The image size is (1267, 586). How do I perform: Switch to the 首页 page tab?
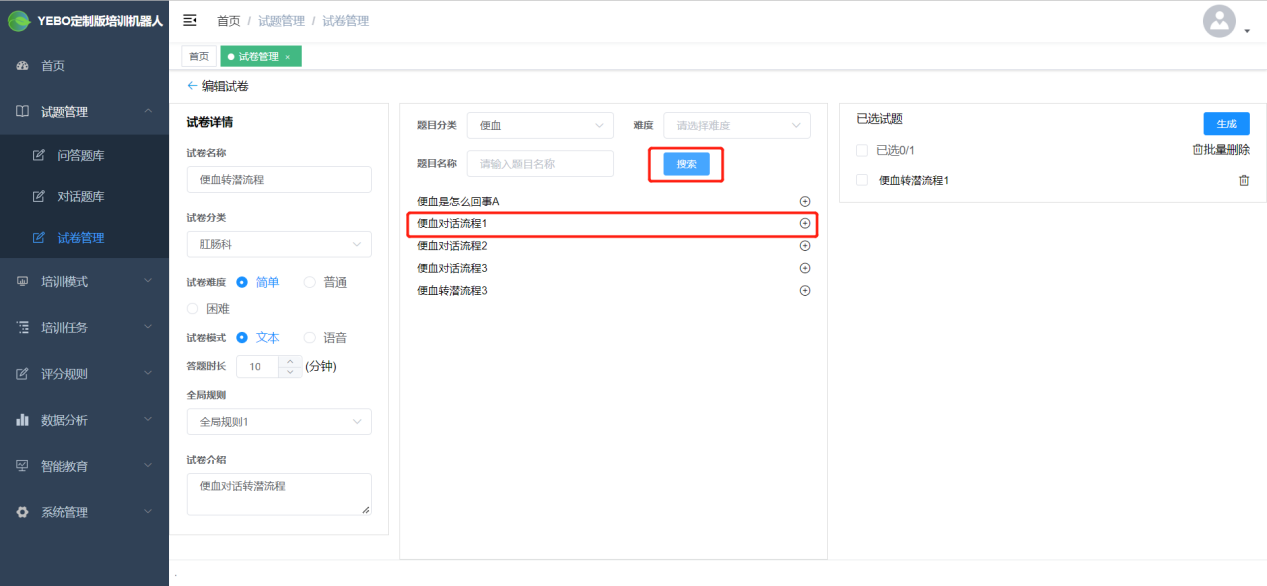pos(200,57)
